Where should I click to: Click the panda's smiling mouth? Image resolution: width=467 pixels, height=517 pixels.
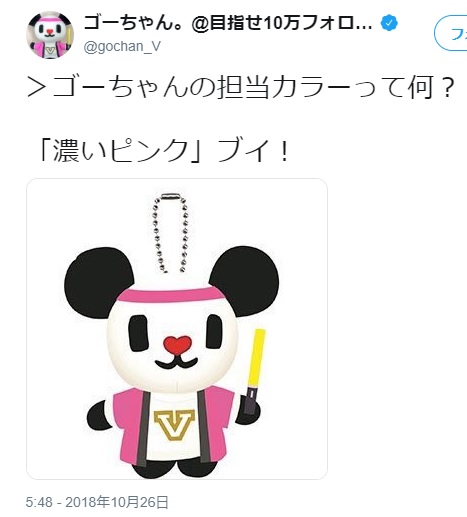(176, 363)
